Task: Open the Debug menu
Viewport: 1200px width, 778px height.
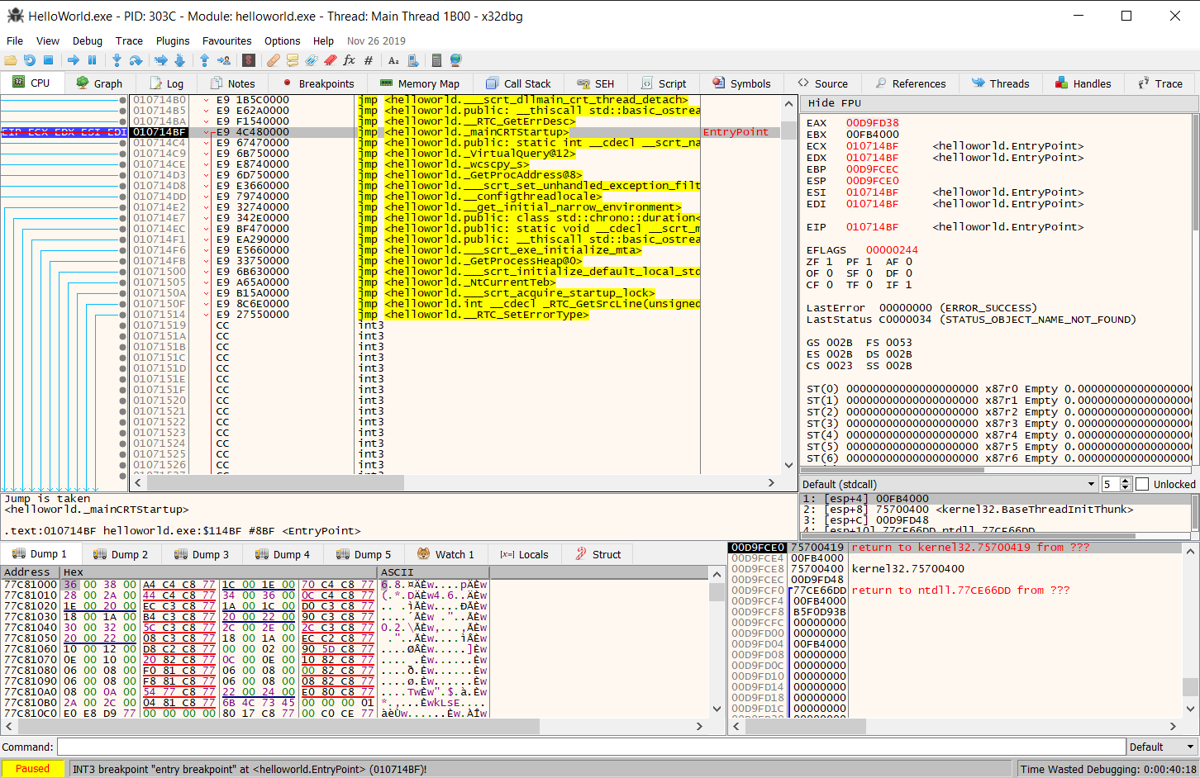Action: [87, 41]
